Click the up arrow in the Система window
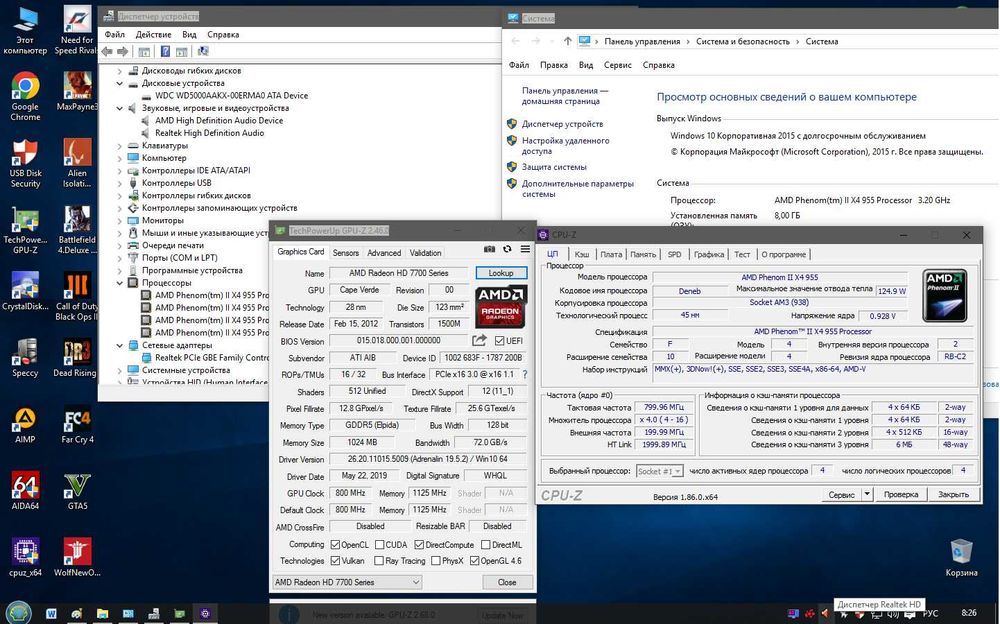The image size is (1000, 624). click(567, 41)
